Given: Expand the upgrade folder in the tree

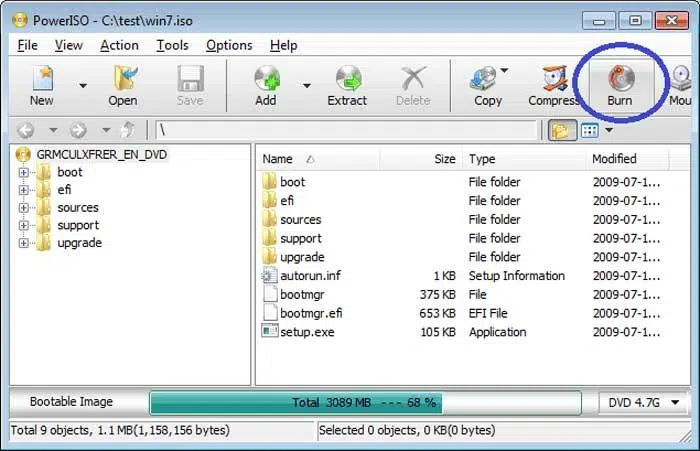Looking at the screenshot, I should (24, 243).
